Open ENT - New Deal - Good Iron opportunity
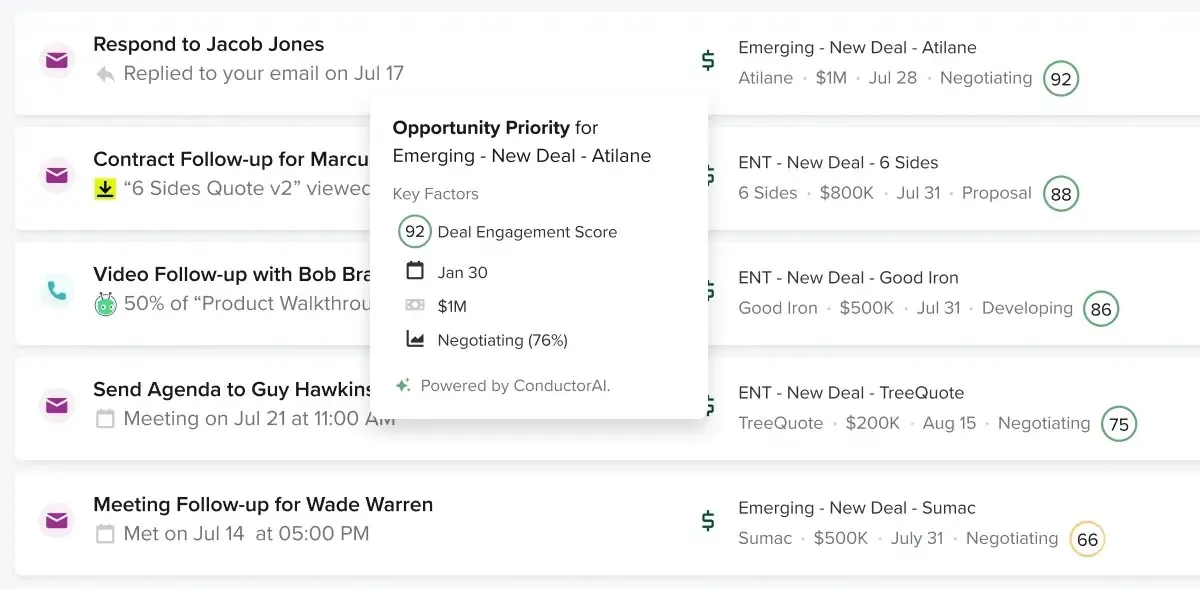 point(848,277)
